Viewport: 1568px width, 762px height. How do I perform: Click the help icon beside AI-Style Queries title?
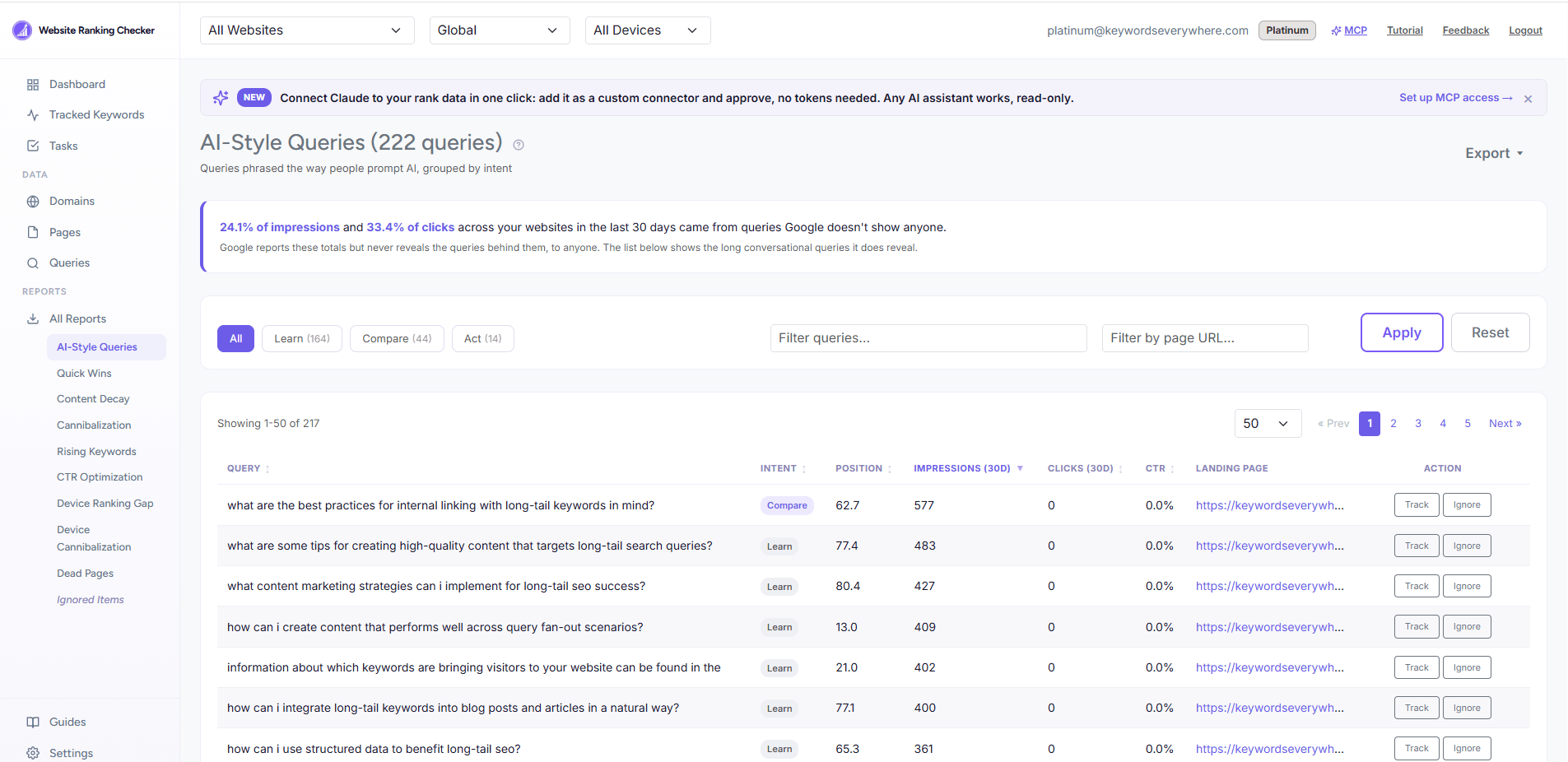pyautogui.click(x=519, y=145)
